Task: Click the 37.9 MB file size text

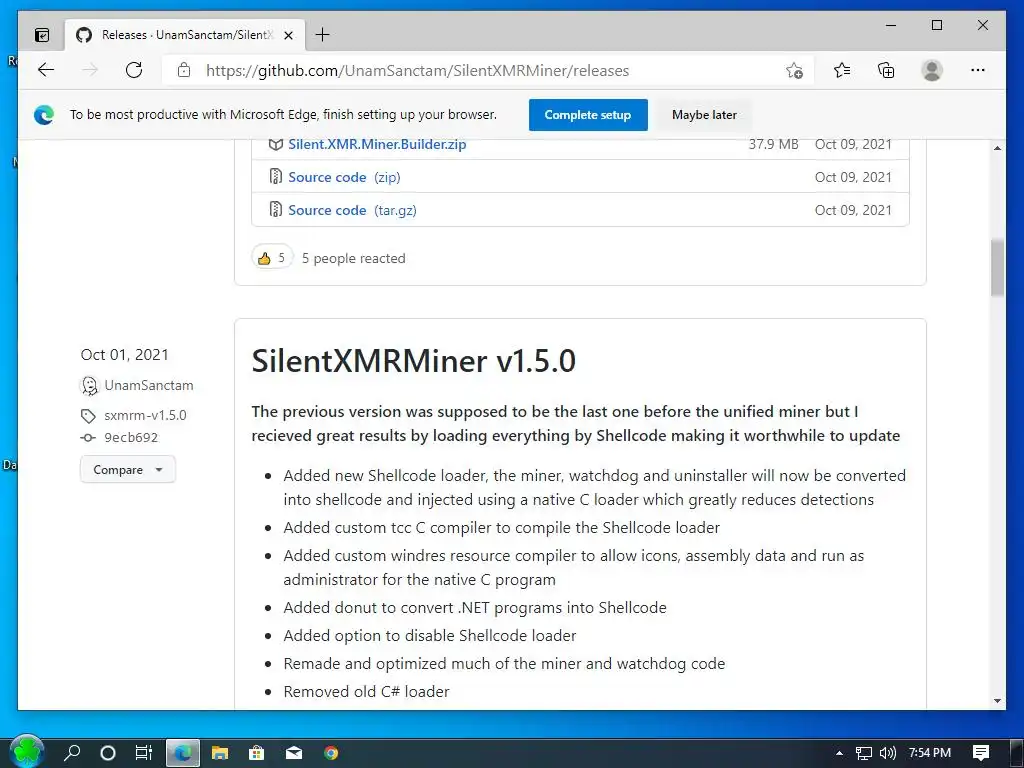Action: pyautogui.click(x=773, y=144)
